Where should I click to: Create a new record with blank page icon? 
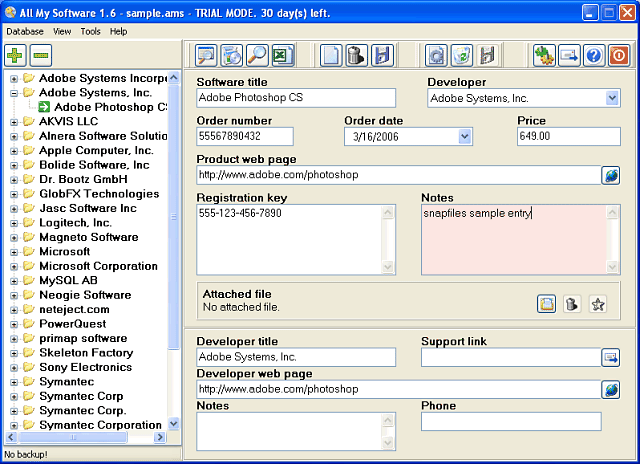tap(331, 55)
